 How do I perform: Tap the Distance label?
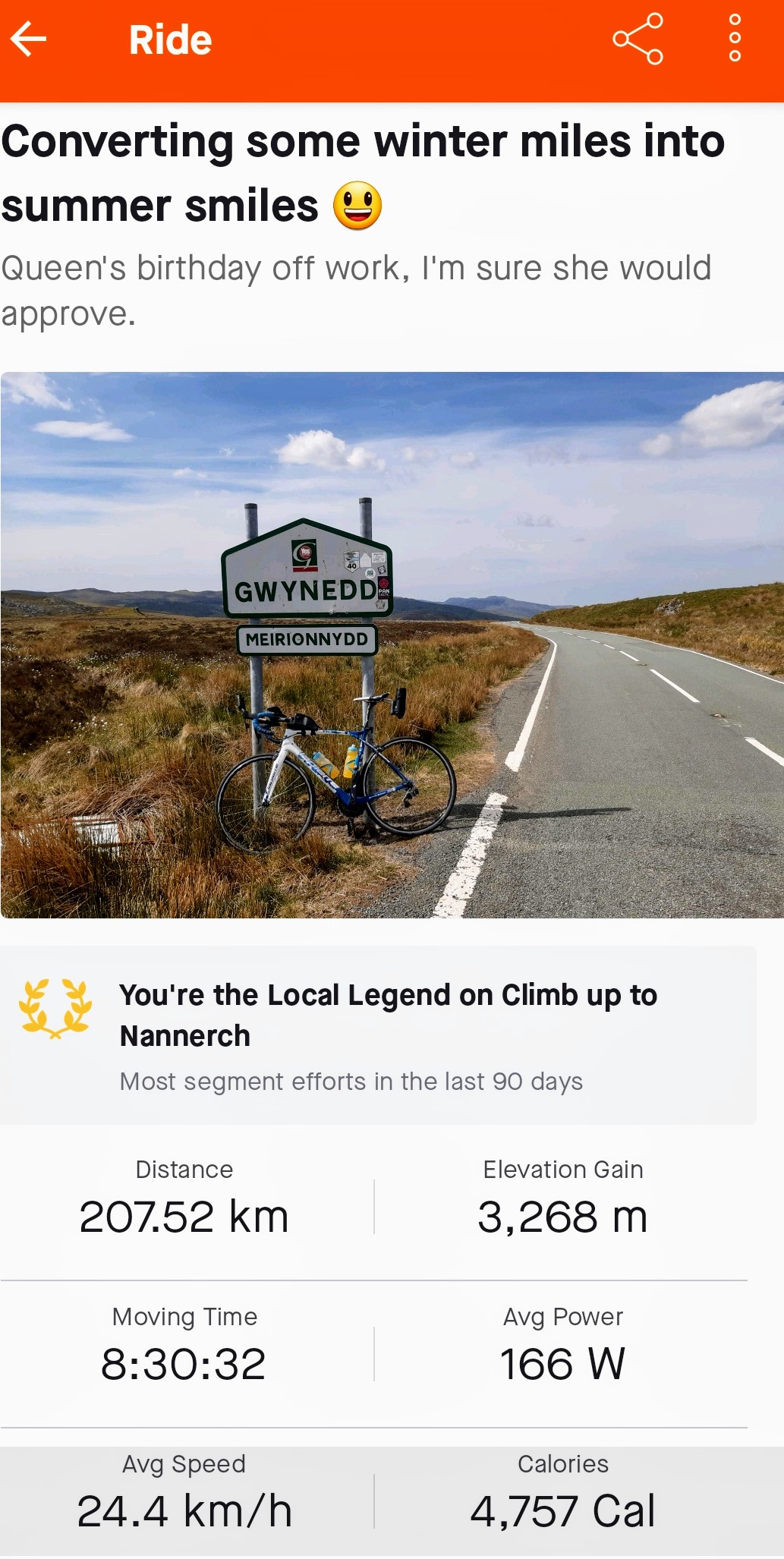[x=184, y=1170]
